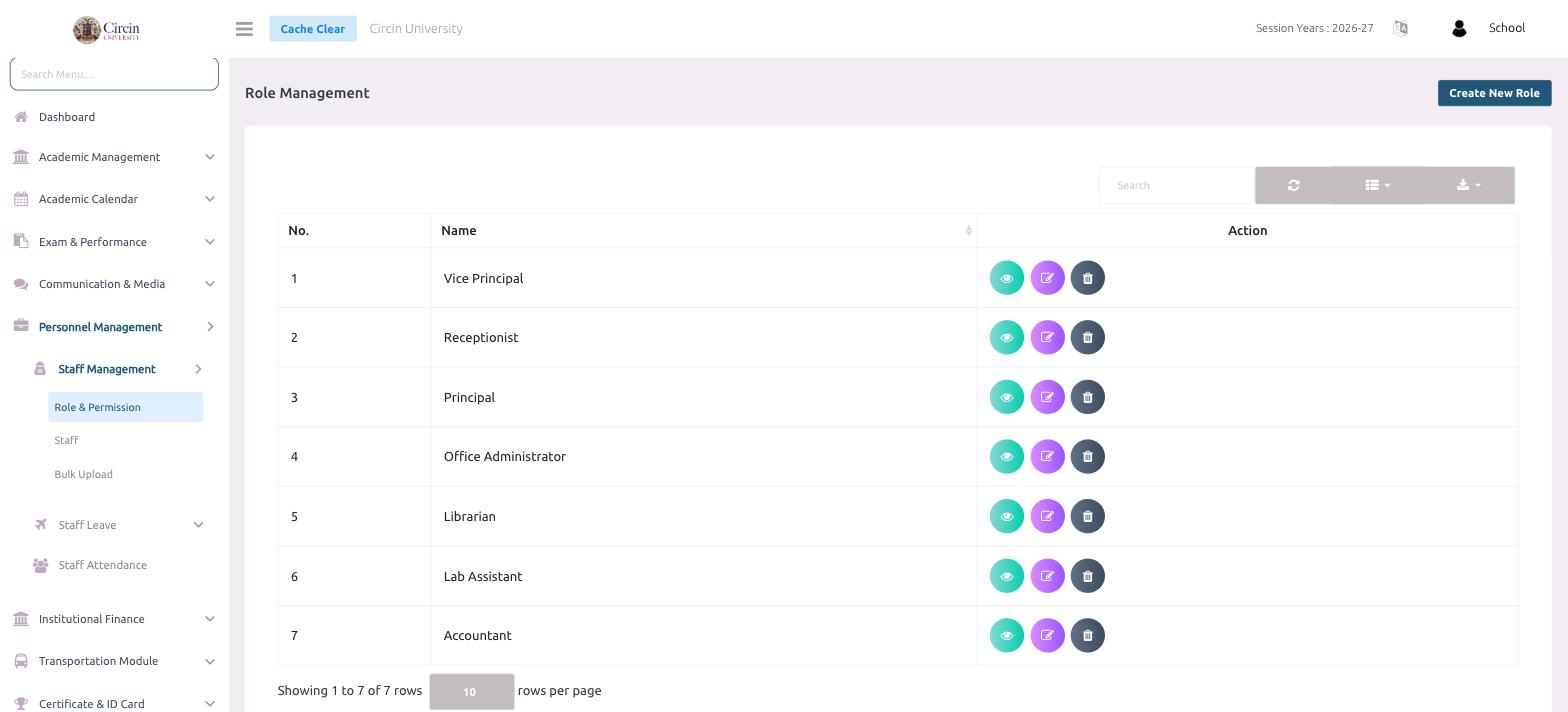Expand Certificate & ID Card menu
1568x712 pixels.
click(x=114, y=703)
